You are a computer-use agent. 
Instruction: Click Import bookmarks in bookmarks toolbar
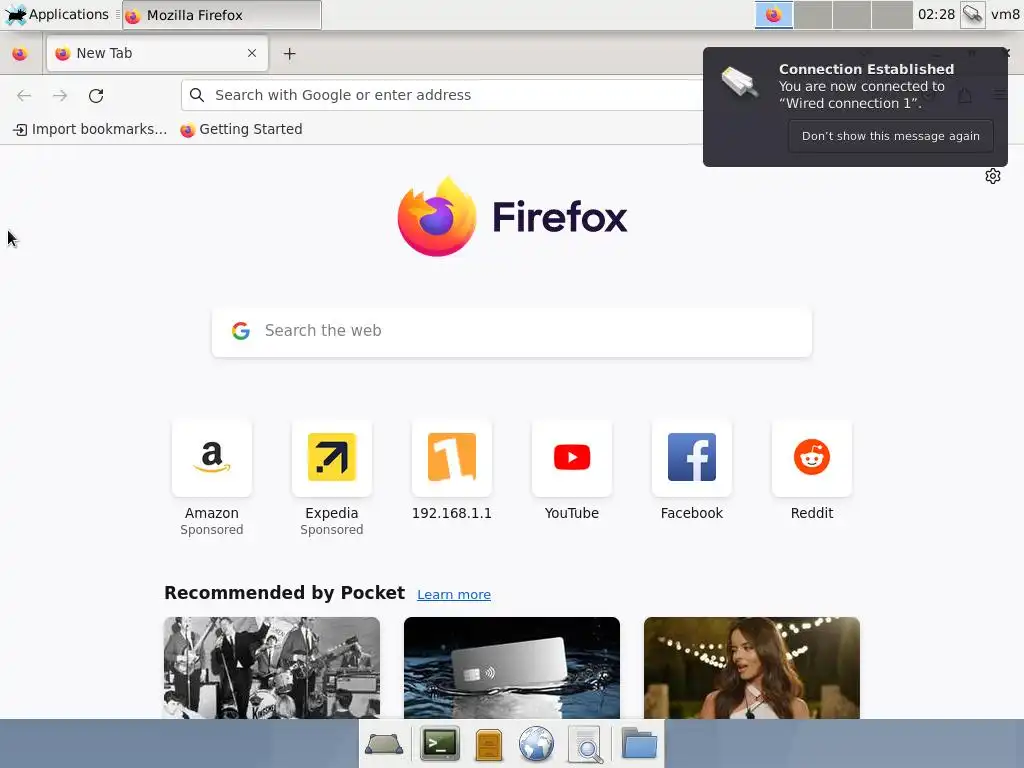[x=90, y=129]
